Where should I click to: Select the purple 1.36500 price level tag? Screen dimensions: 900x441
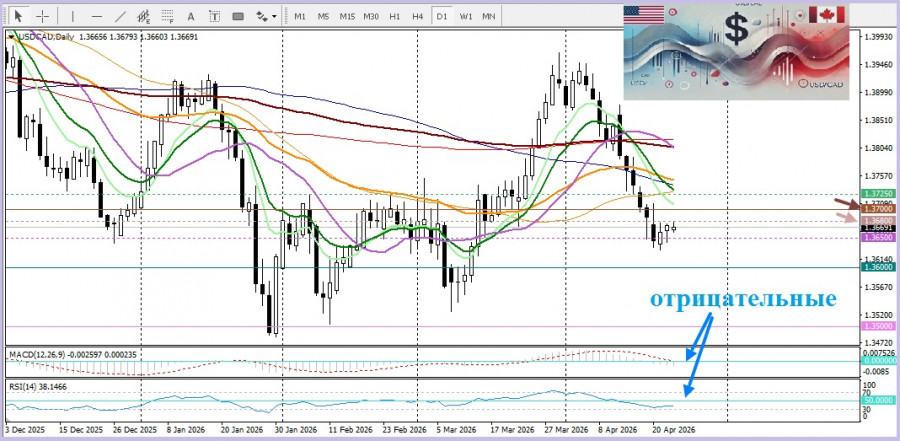click(x=878, y=237)
